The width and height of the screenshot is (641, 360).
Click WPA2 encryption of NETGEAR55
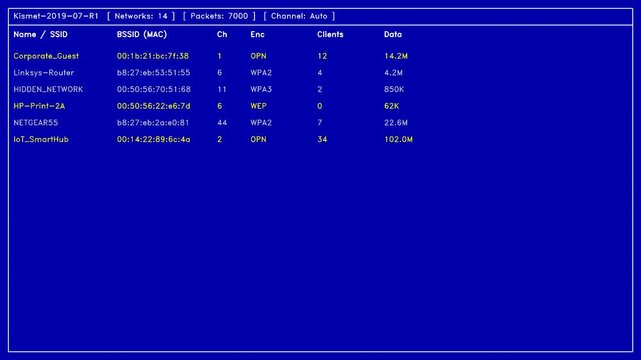pyautogui.click(x=261, y=123)
